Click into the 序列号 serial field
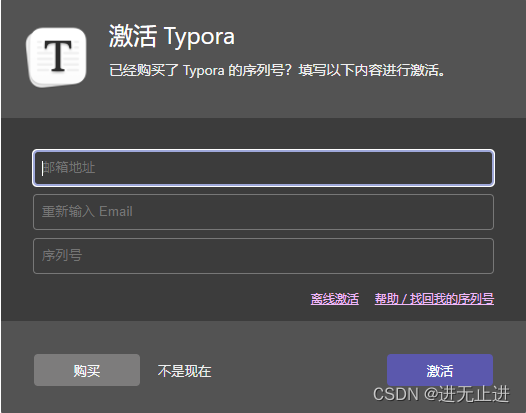526x413 pixels. 263,256
